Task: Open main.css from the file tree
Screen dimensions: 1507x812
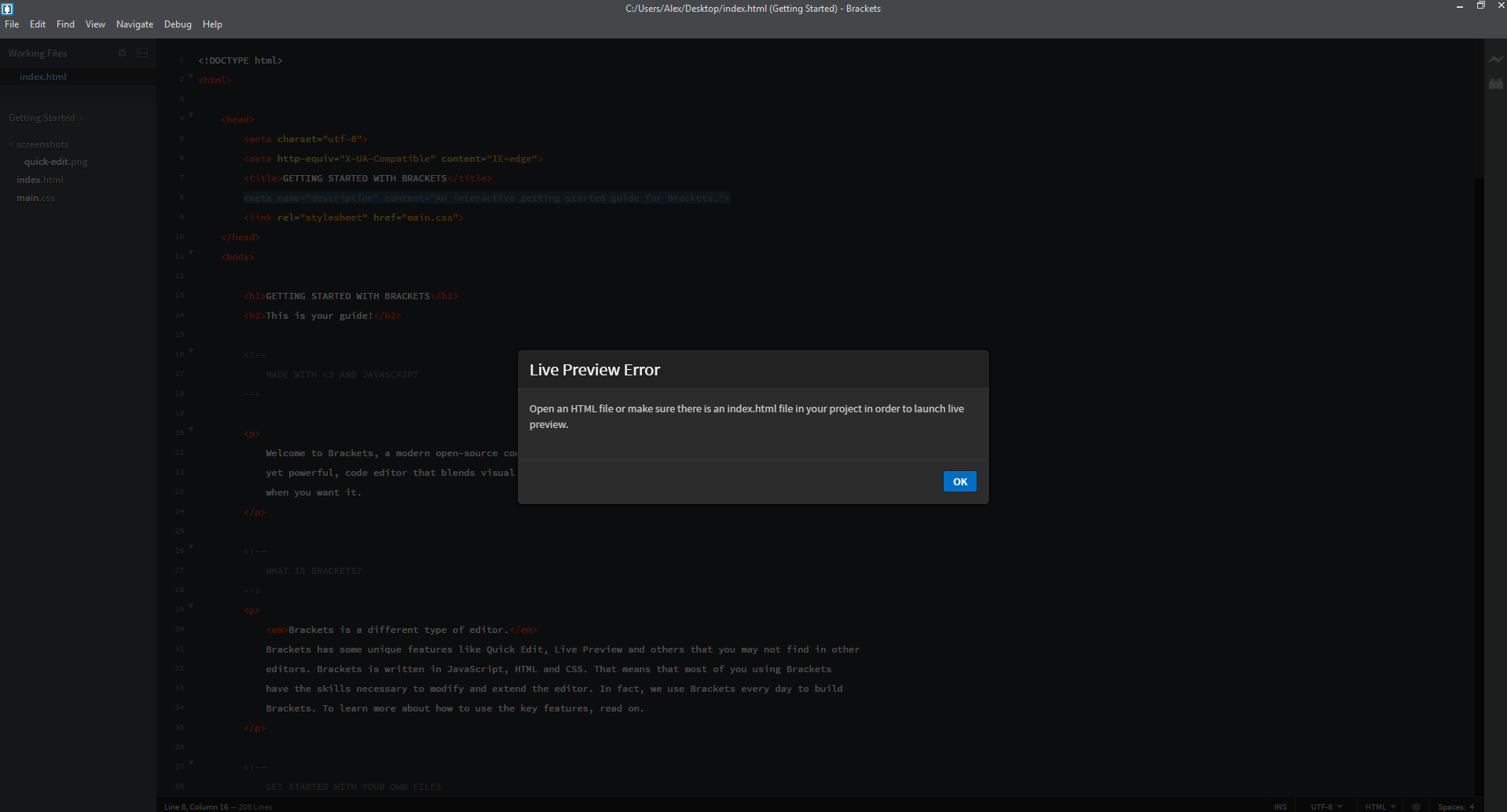Action: tap(35, 198)
